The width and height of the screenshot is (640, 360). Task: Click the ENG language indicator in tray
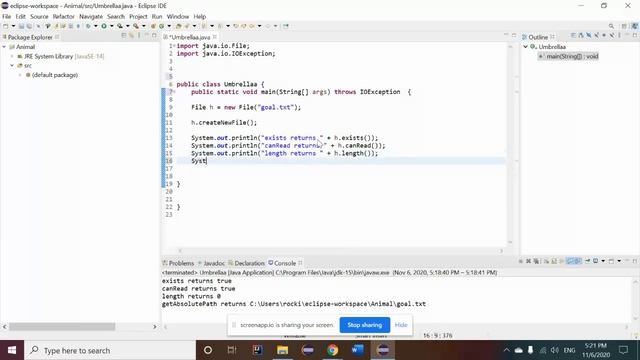(569, 350)
